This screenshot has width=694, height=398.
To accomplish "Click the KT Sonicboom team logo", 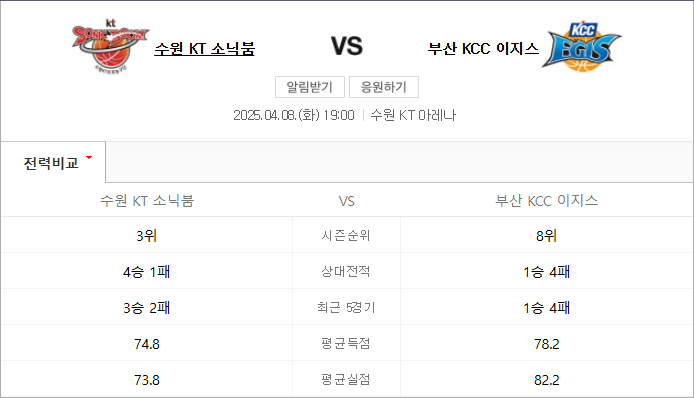I will (x=110, y=46).
